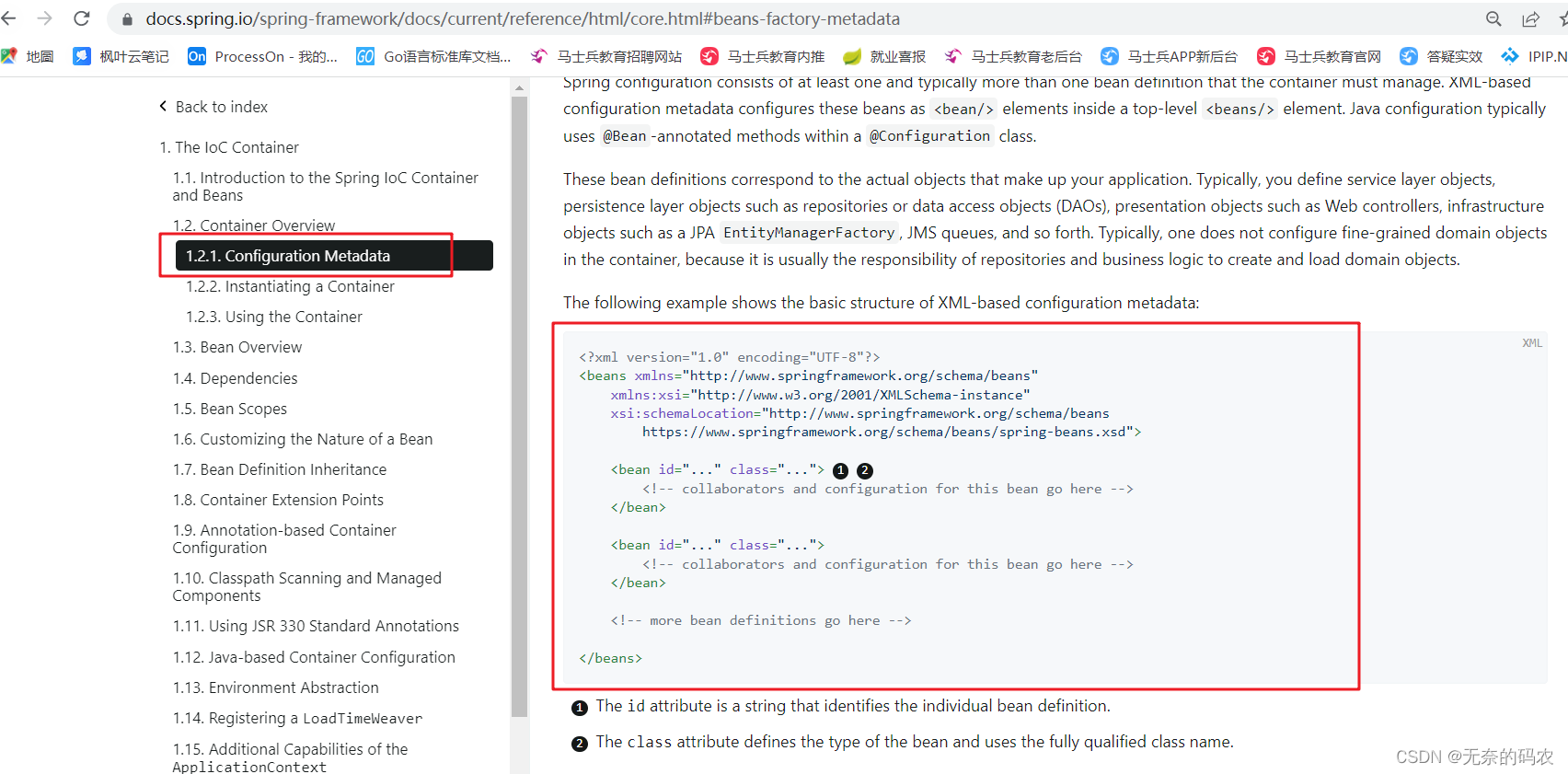Open the 地圖 maps bookmark
Viewport: 1568px width, 774px height.
28,56
